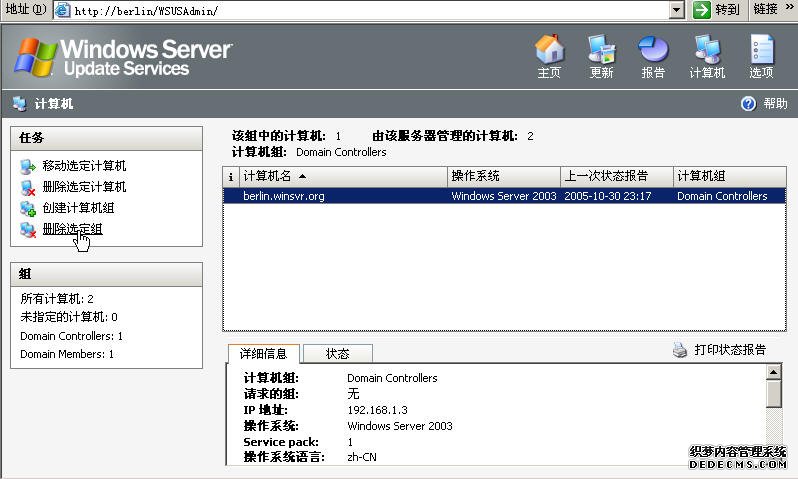Click the IP address value 192.168.1.3

[377, 410]
